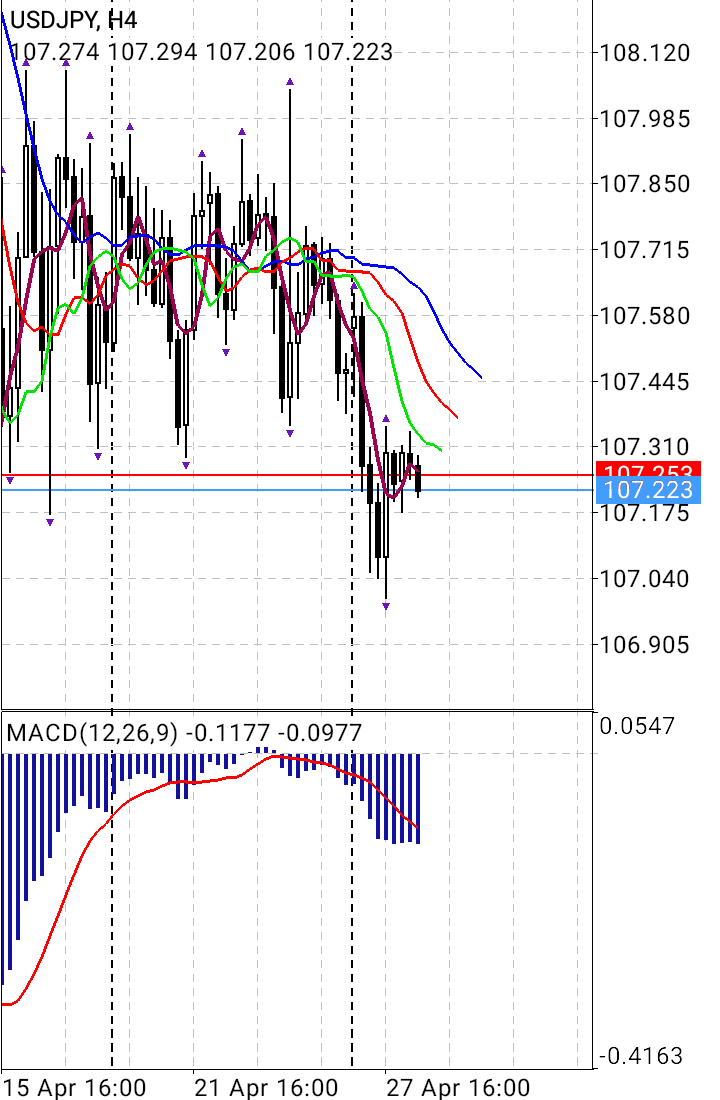Click the 108.120 price axis label
Screen dimensions: 720x1100
(644, 53)
